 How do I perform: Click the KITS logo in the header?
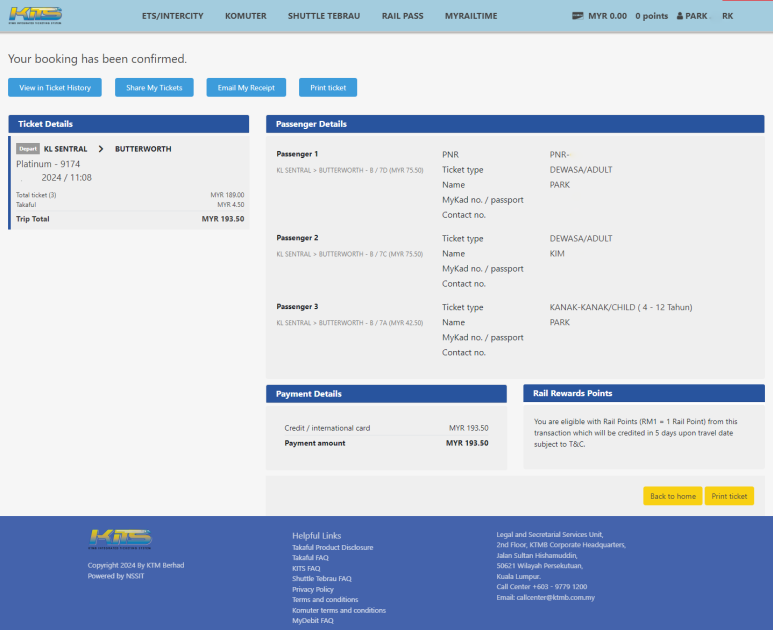[35, 15]
